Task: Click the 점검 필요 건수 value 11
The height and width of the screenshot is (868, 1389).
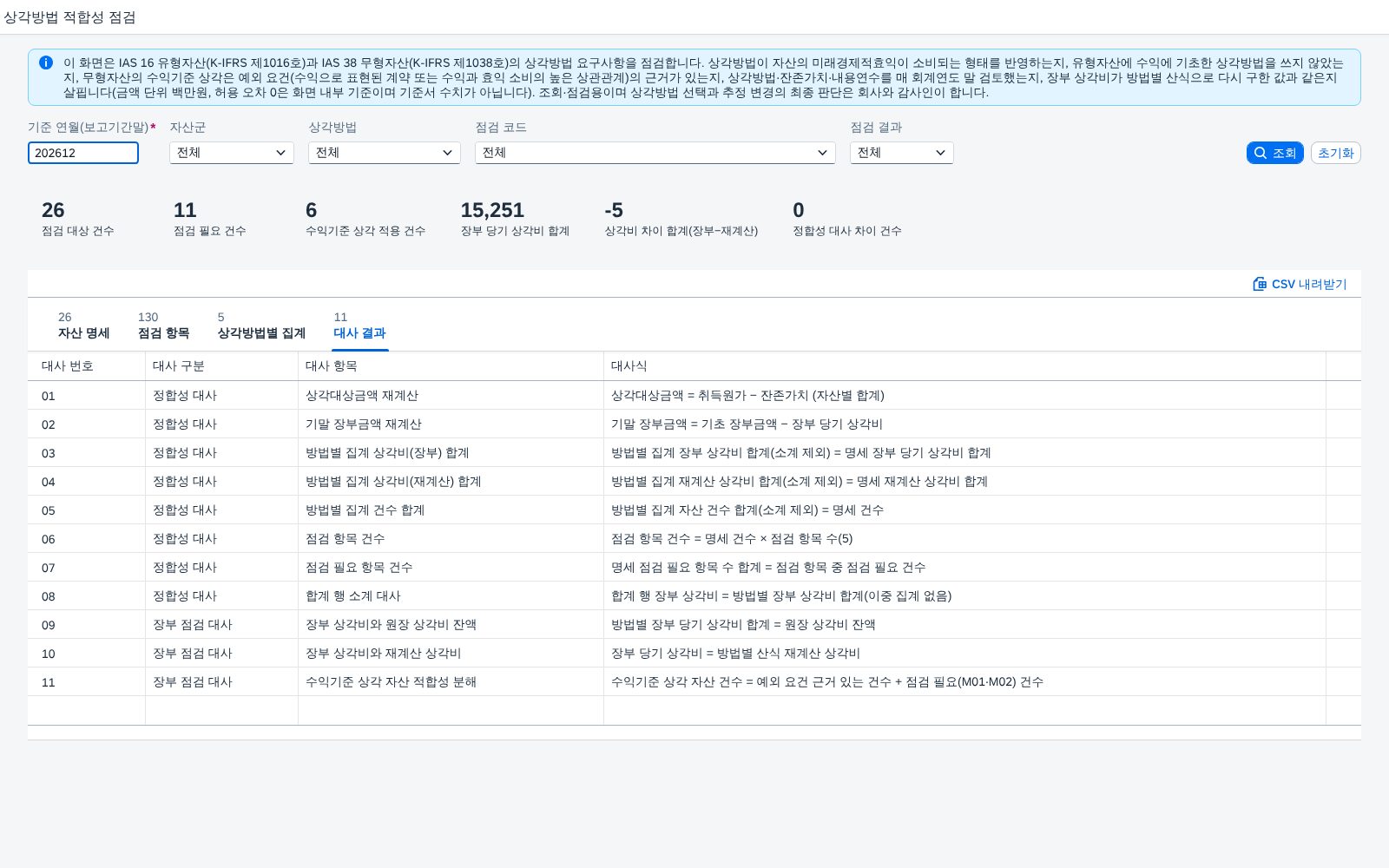Action: tap(185, 210)
